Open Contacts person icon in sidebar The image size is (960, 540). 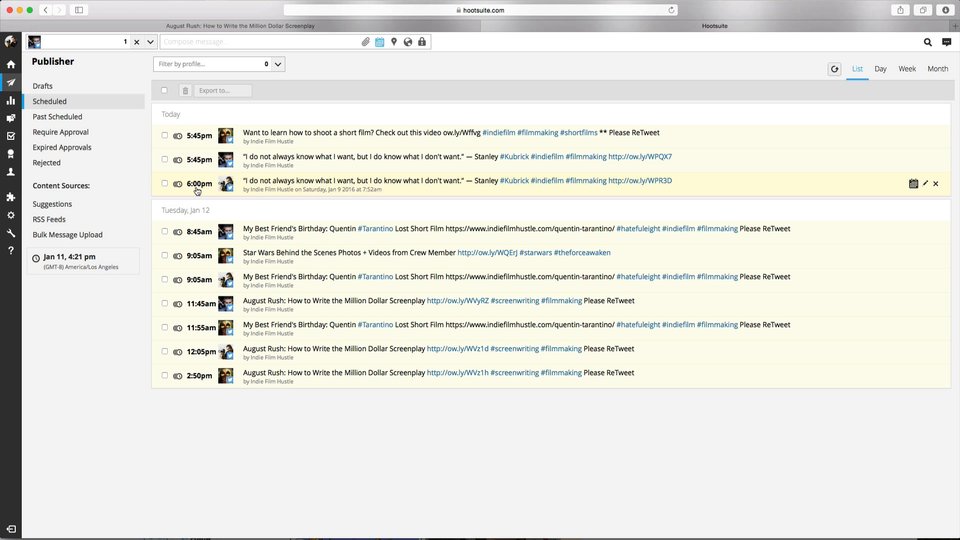pyautogui.click(x=10, y=172)
